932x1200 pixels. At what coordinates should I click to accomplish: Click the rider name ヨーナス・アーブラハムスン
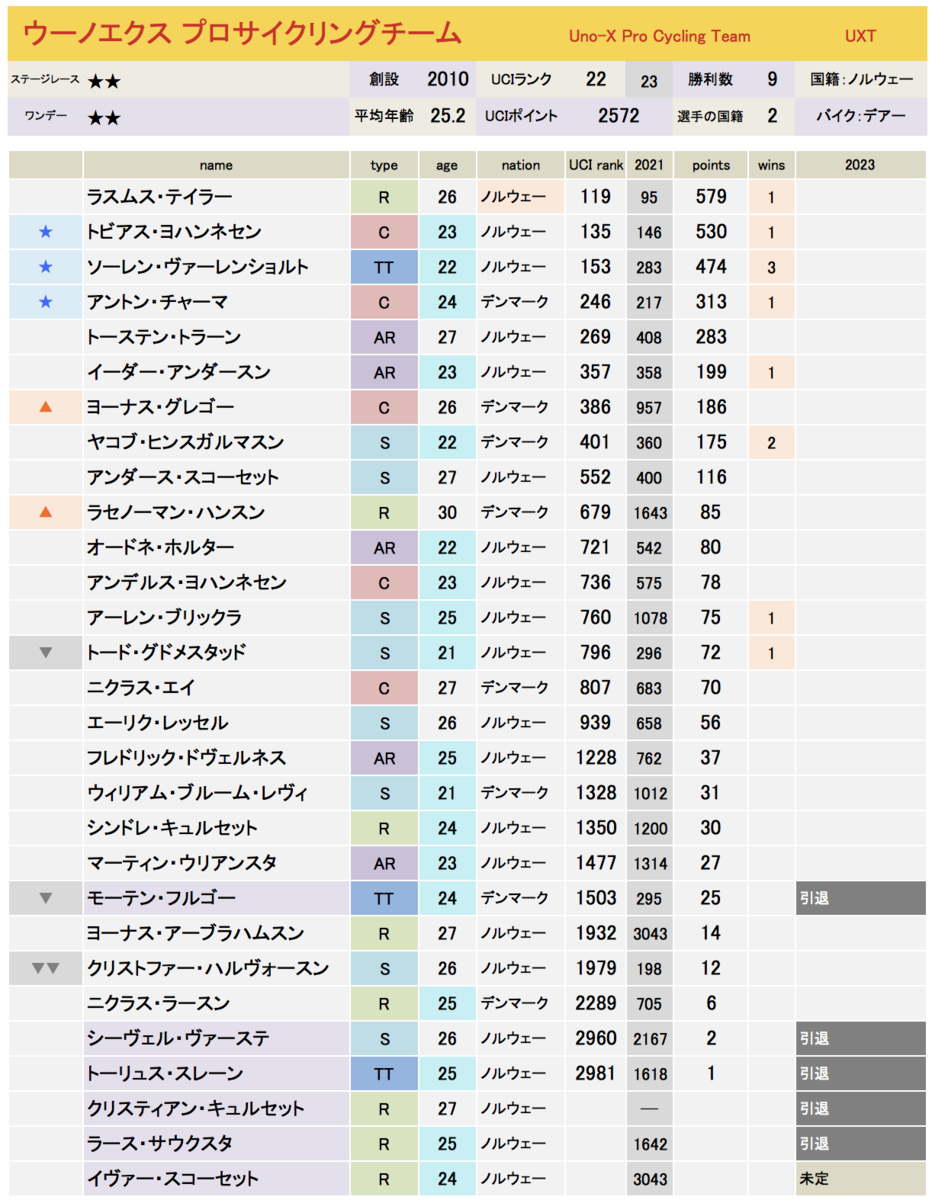(196, 933)
